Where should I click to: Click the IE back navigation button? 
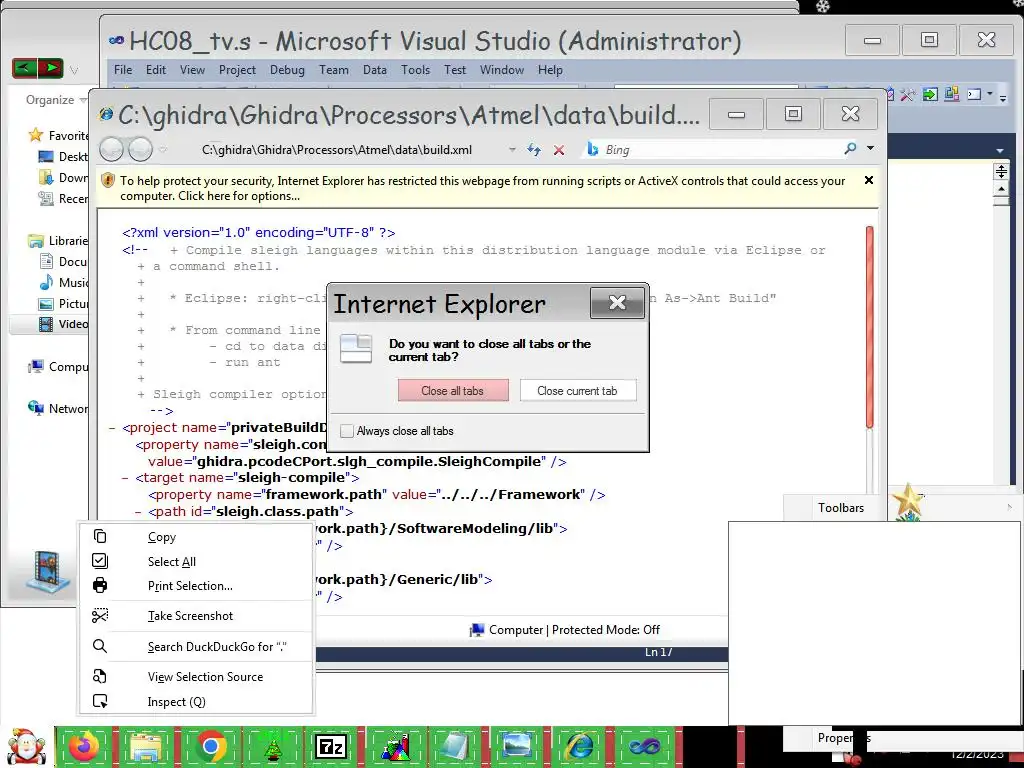pos(112,150)
